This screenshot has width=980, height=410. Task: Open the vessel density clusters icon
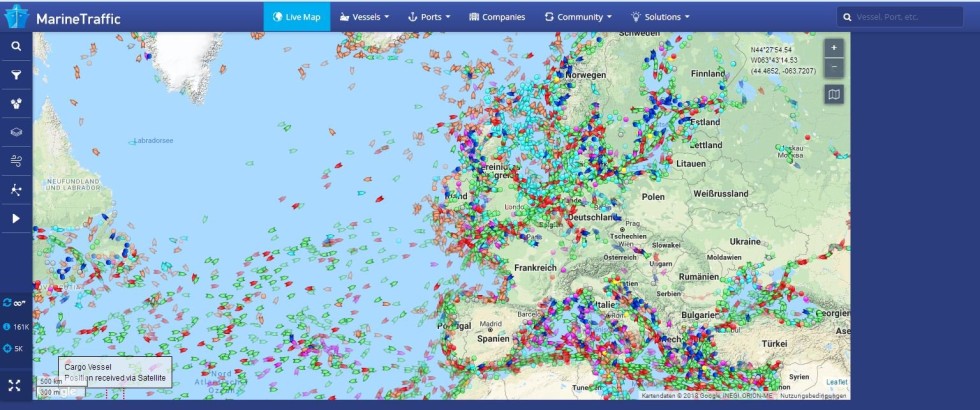(x=16, y=104)
